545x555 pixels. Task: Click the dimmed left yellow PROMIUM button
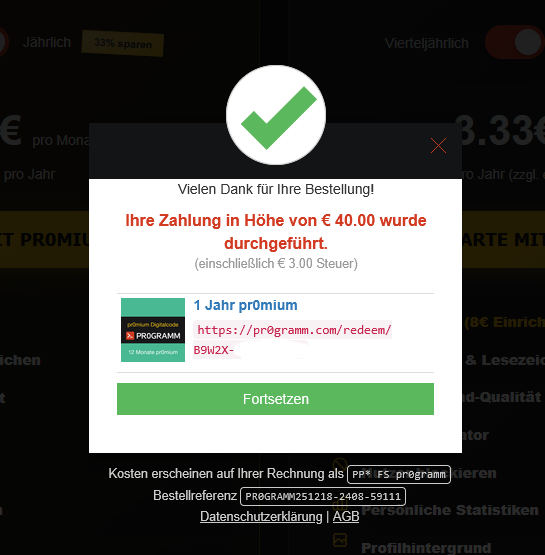(44, 240)
